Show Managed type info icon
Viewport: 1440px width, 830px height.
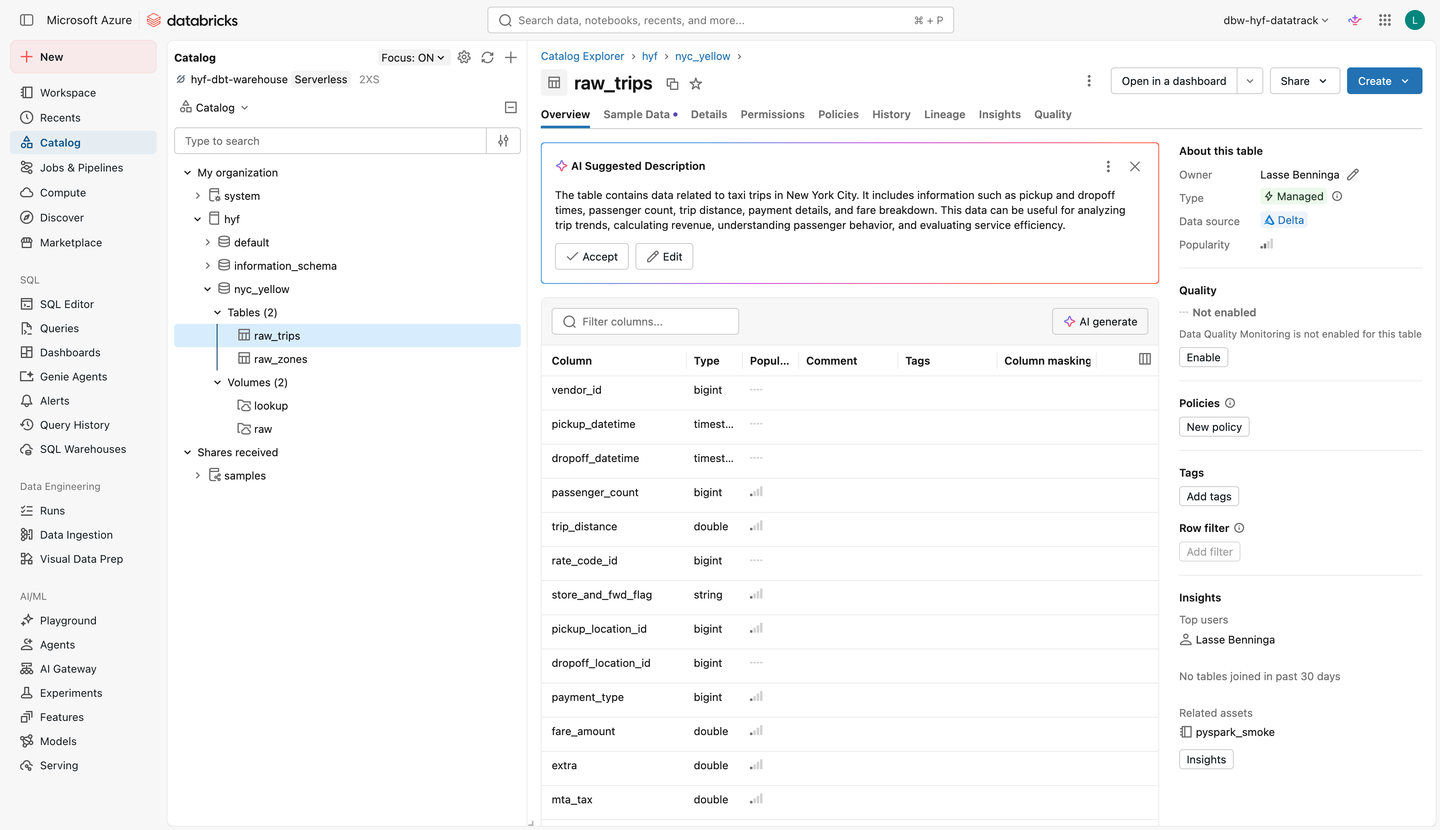(x=1337, y=197)
